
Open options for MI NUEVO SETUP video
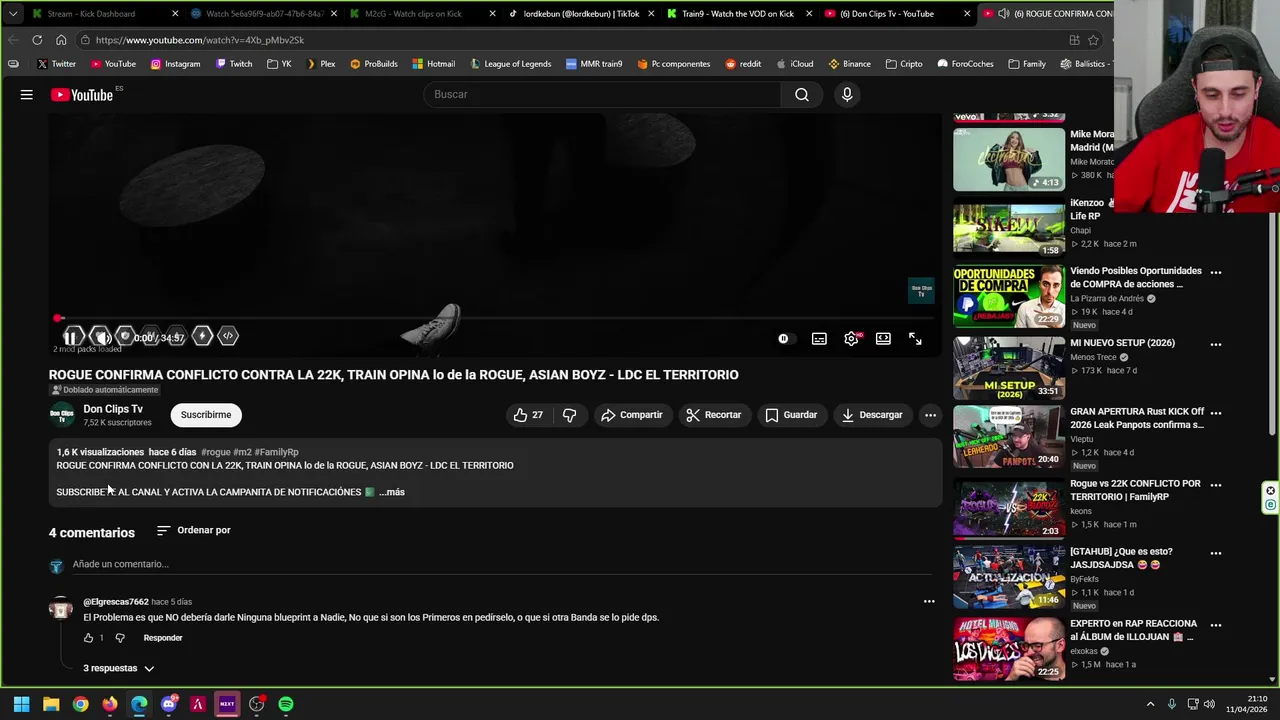tap(1216, 344)
